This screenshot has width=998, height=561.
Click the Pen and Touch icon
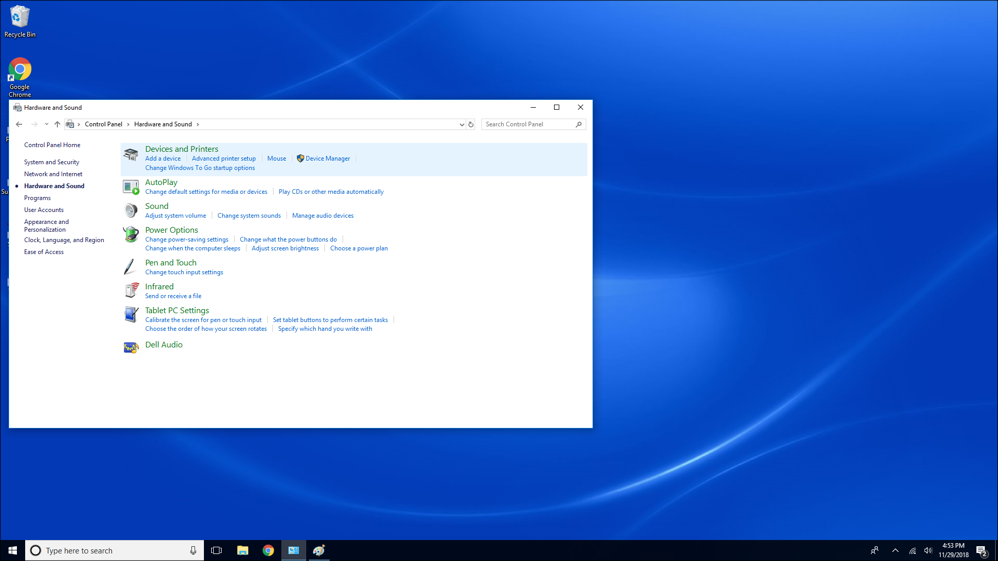[x=130, y=267]
